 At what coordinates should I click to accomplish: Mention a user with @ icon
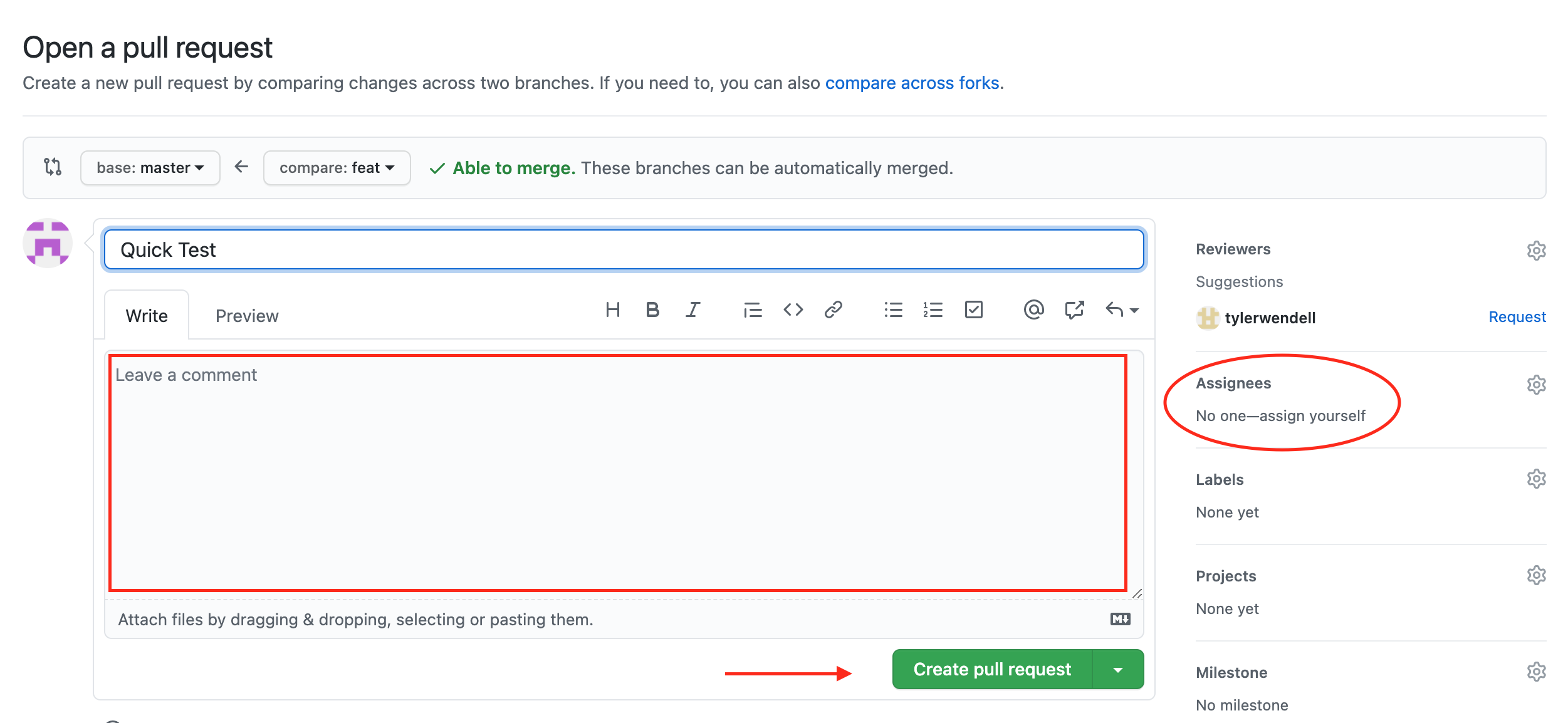pyautogui.click(x=1033, y=309)
